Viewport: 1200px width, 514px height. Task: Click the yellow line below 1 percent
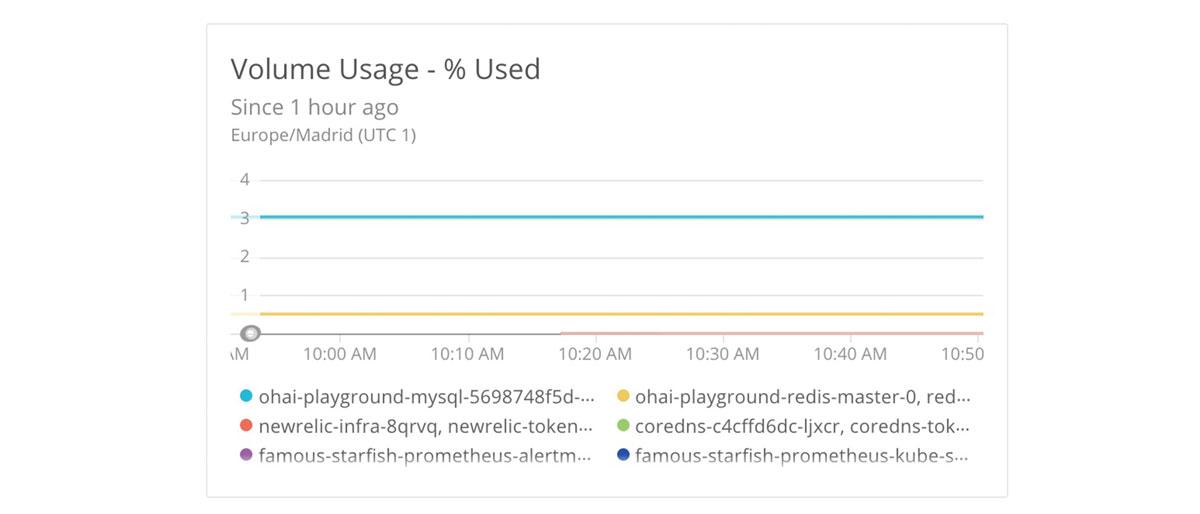620,314
